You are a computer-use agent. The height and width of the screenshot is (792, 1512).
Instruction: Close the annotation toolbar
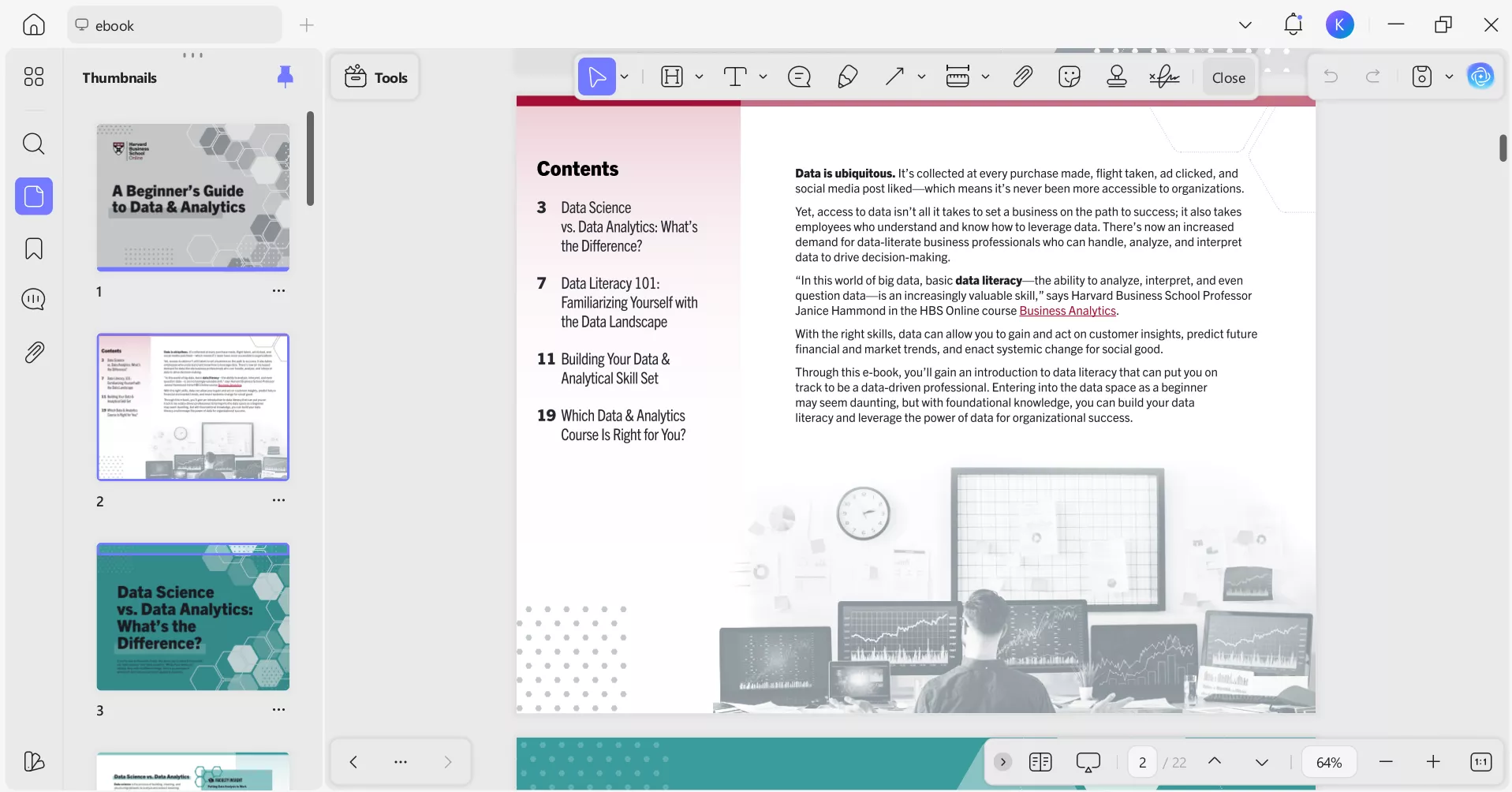pyautogui.click(x=1228, y=77)
